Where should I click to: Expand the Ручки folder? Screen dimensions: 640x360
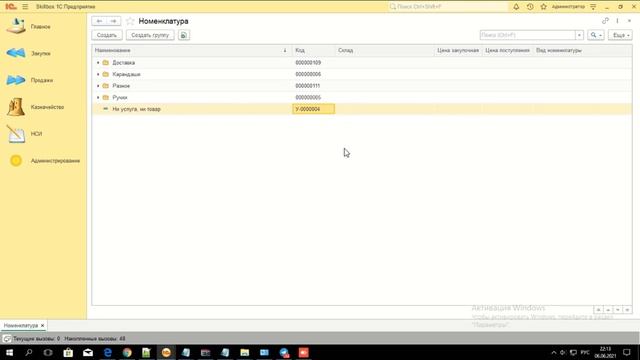(x=98, y=98)
